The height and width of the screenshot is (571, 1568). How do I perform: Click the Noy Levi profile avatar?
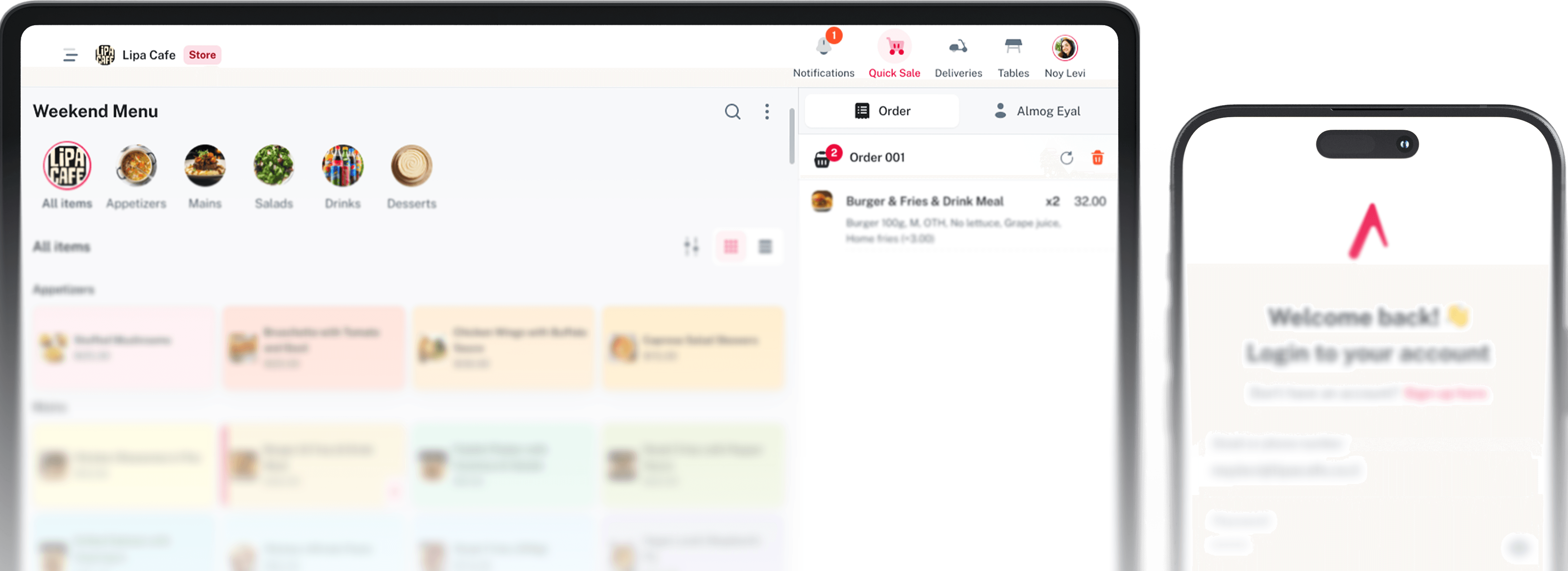pyautogui.click(x=1064, y=48)
